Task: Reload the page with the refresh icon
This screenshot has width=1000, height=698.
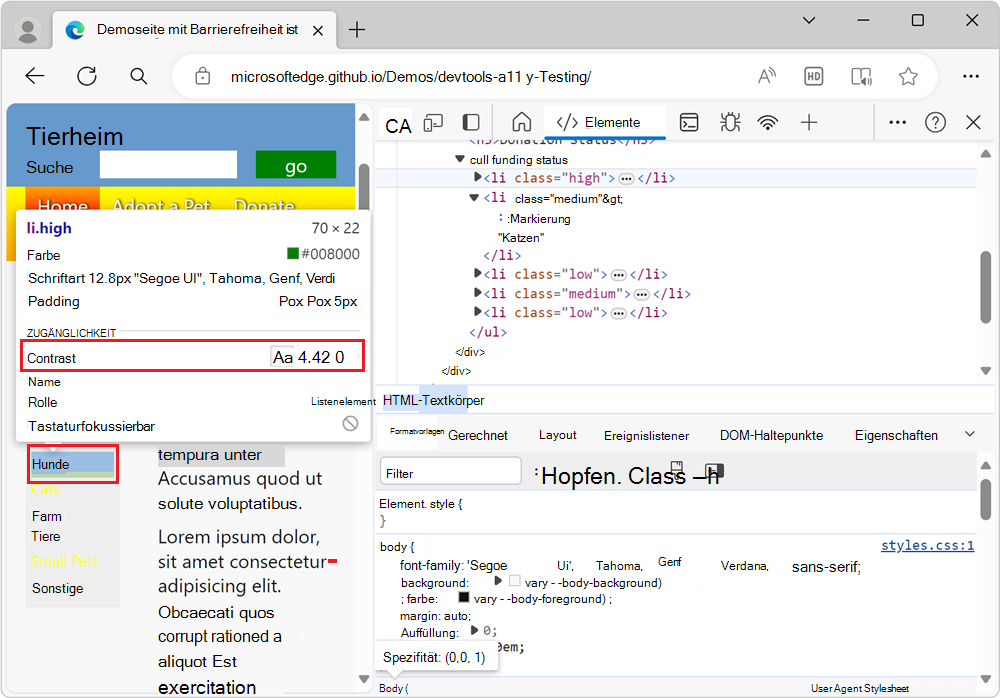Action: (x=87, y=77)
